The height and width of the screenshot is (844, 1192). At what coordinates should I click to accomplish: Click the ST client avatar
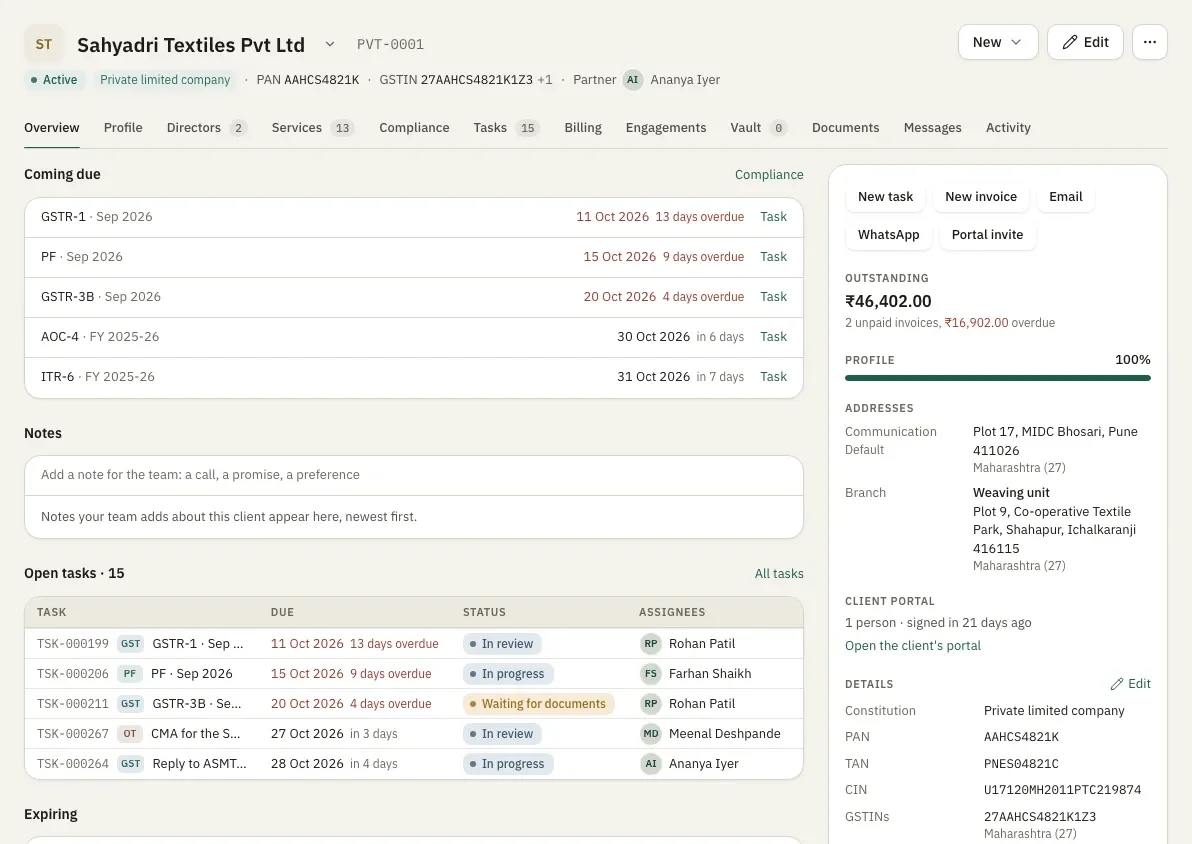44,44
